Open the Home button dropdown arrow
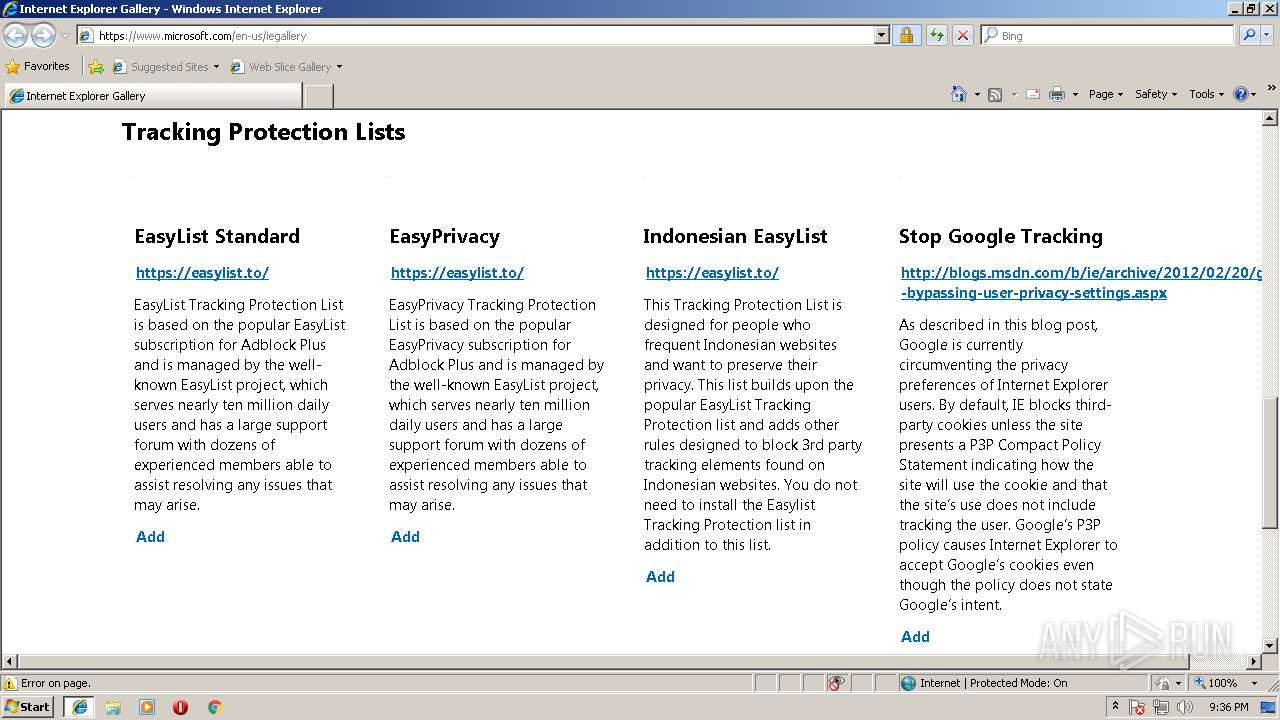Image resolution: width=1280 pixels, height=720 pixels. (976, 94)
